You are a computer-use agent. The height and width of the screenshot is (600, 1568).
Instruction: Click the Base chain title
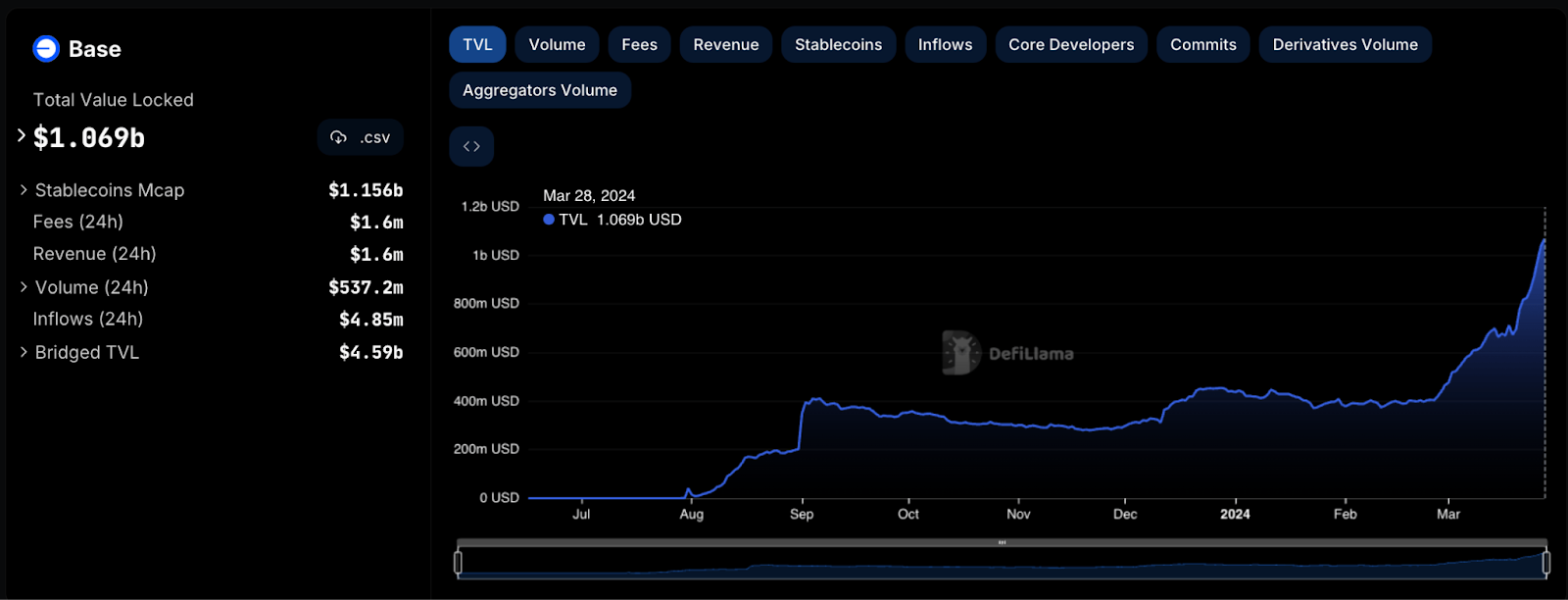95,49
